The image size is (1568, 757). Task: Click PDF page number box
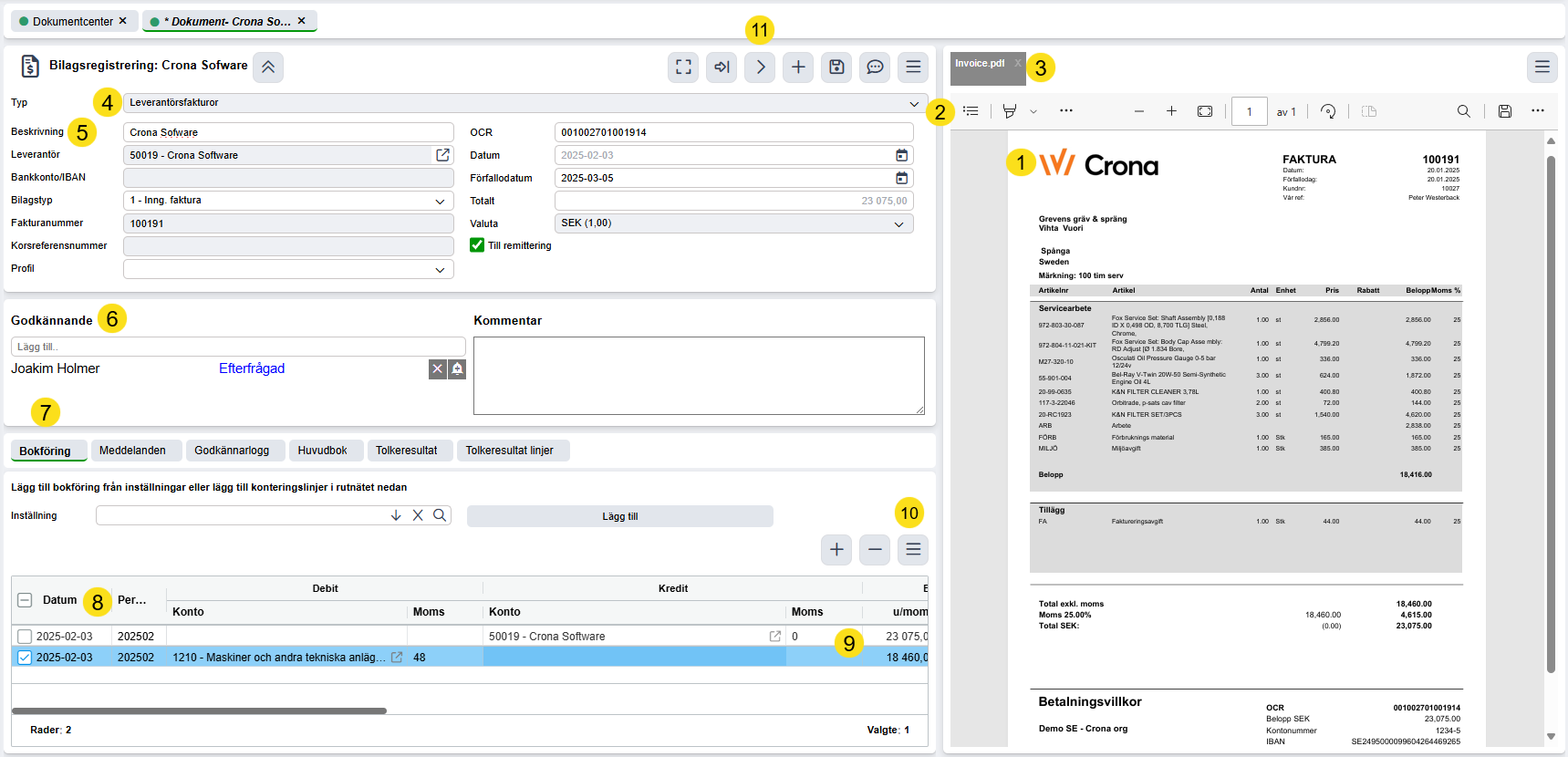pos(1250,111)
